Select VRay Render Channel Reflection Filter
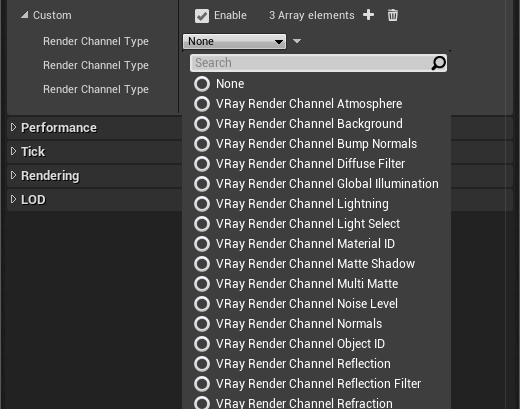 pyautogui.click(x=317, y=384)
